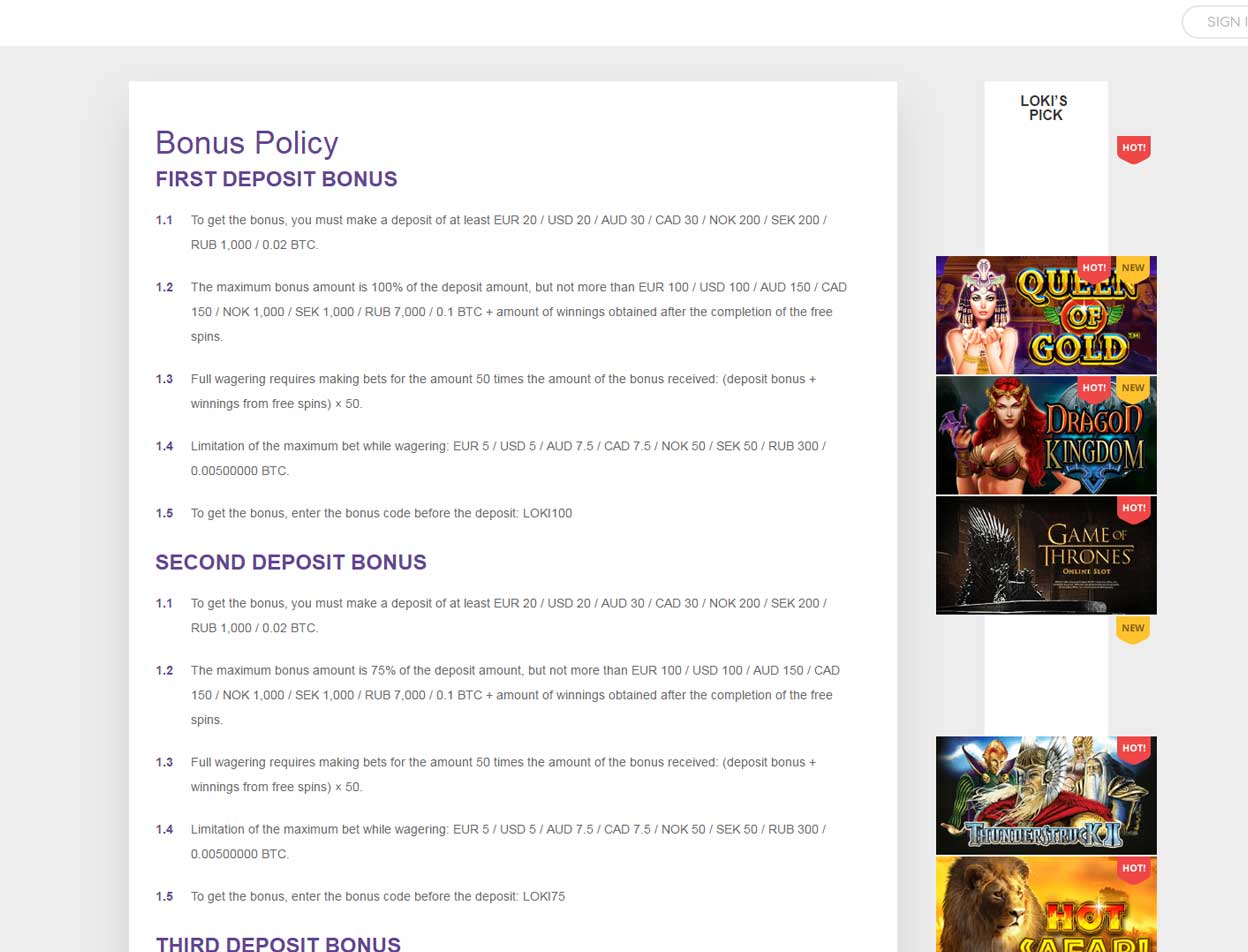Click the HOT! badge below Loki's Pick
Viewport: 1248px width, 952px height.
pyautogui.click(x=1134, y=149)
